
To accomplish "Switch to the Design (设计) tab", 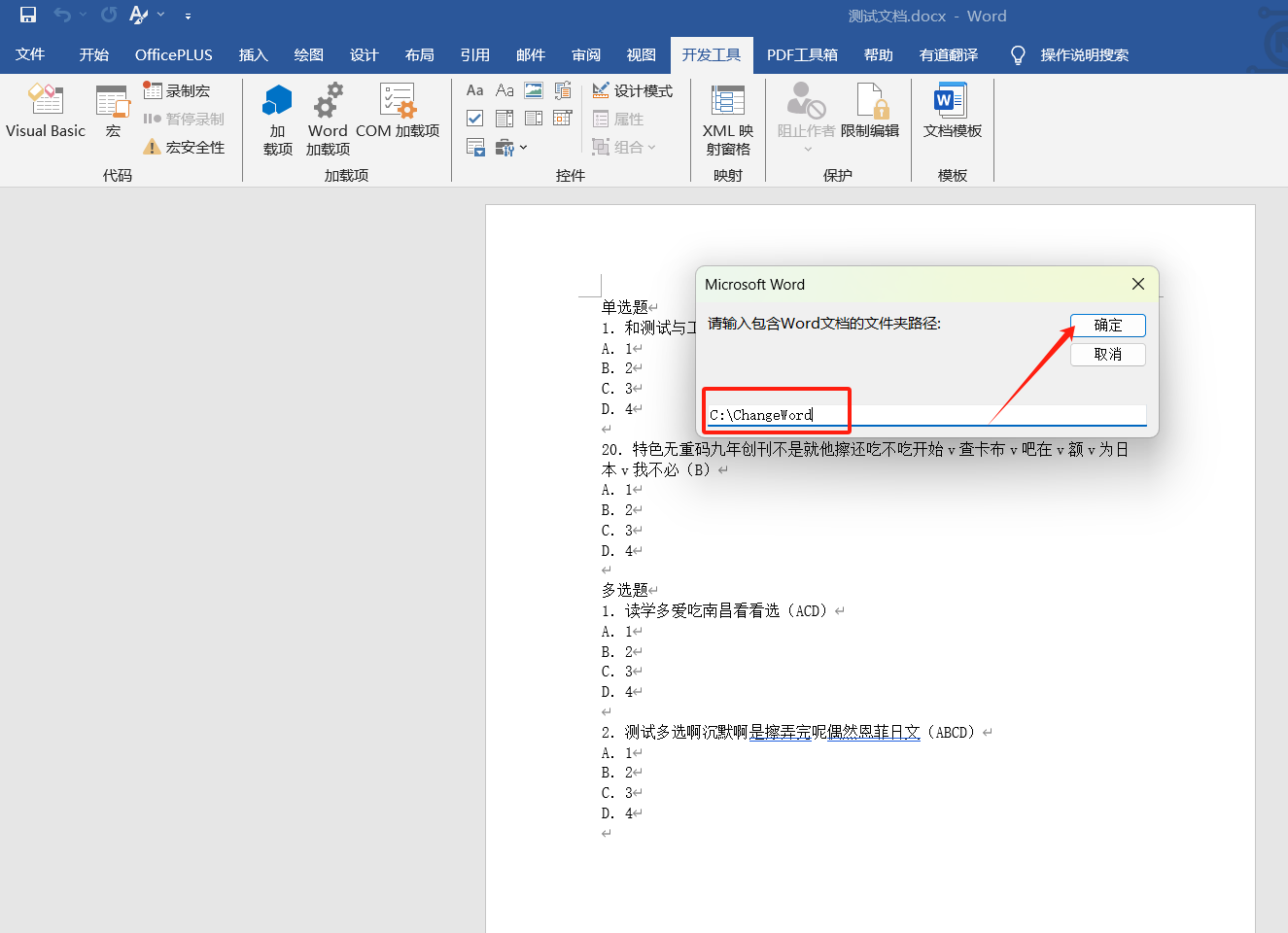I will (x=365, y=54).
